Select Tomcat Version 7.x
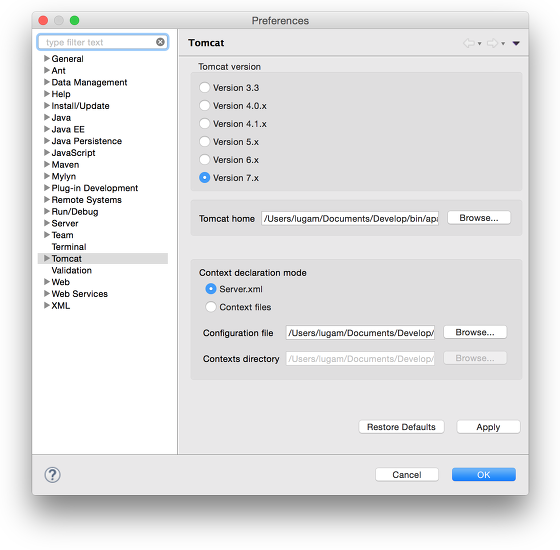 [204, 178]
